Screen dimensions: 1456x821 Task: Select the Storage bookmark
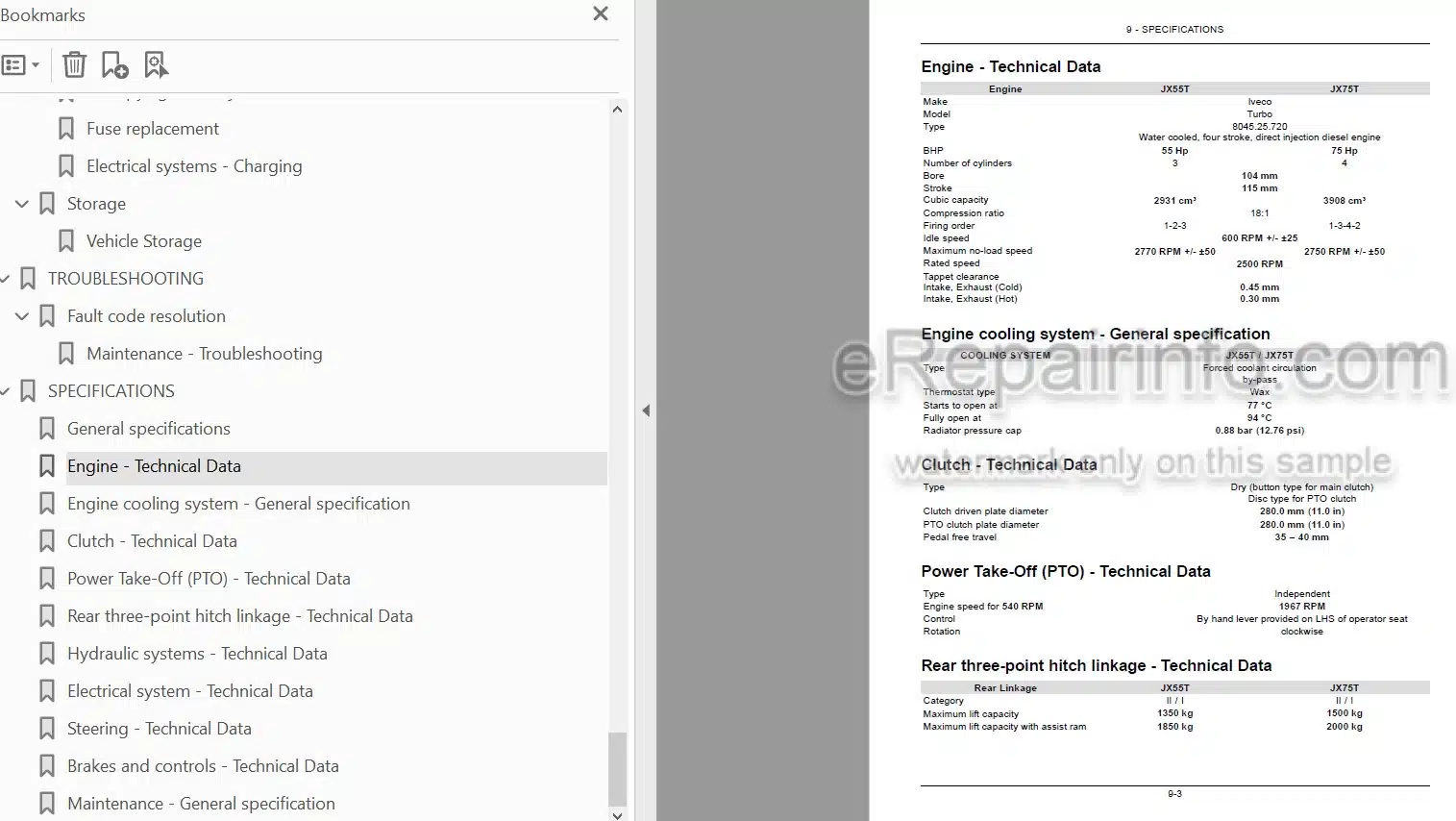96,204
